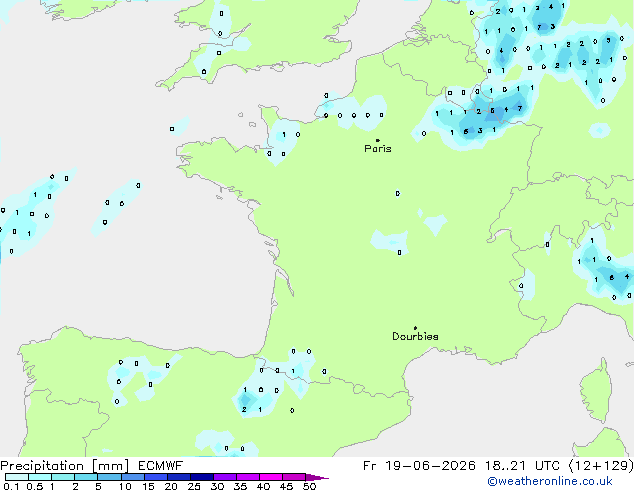Click the Dourbies location dot marker

tap(415, 328)
